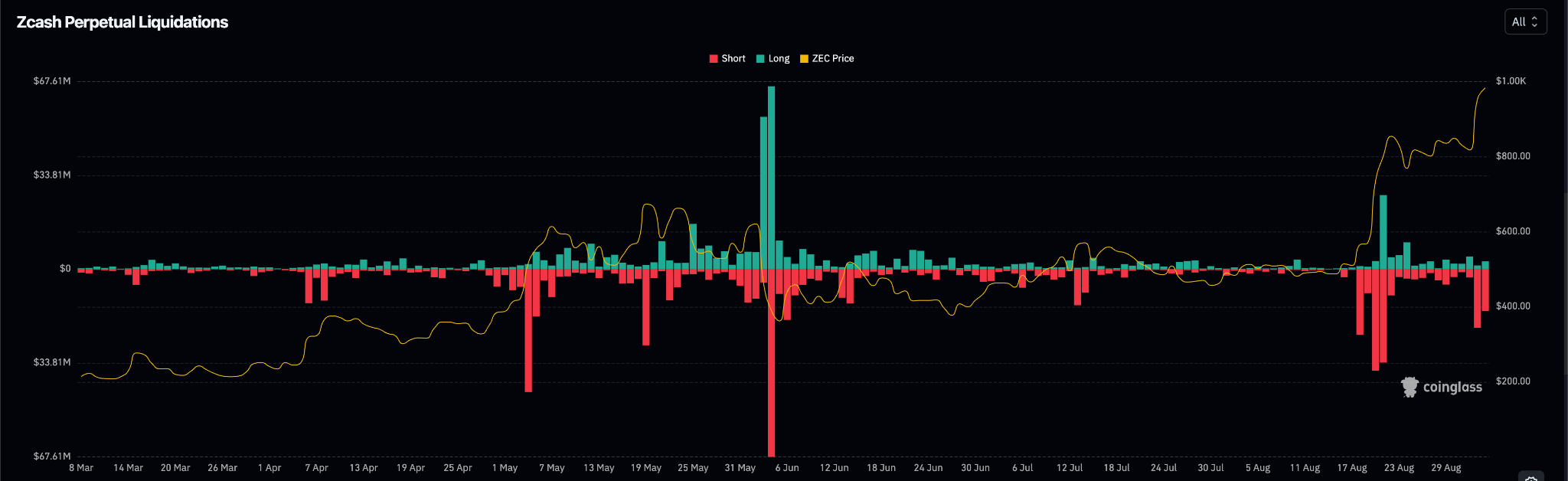Click the 1 May date label
This screenshot has height=481, width=1568.
coord(505,468)
